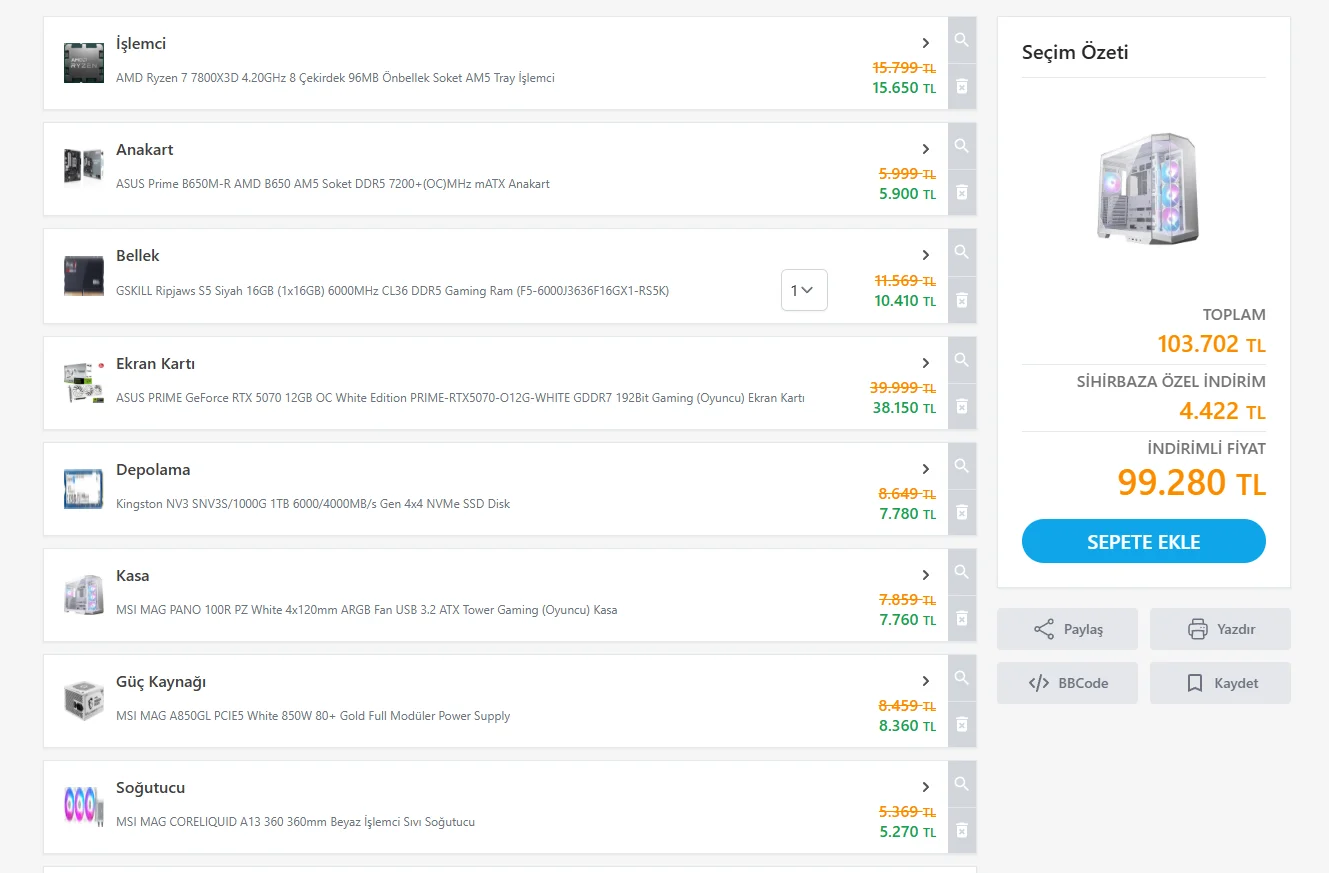Image resolution: width=1329 pixels, height=873 pixels.
Task: Remove the MSI MAG PANO case
Action: [x=961, y=618]
